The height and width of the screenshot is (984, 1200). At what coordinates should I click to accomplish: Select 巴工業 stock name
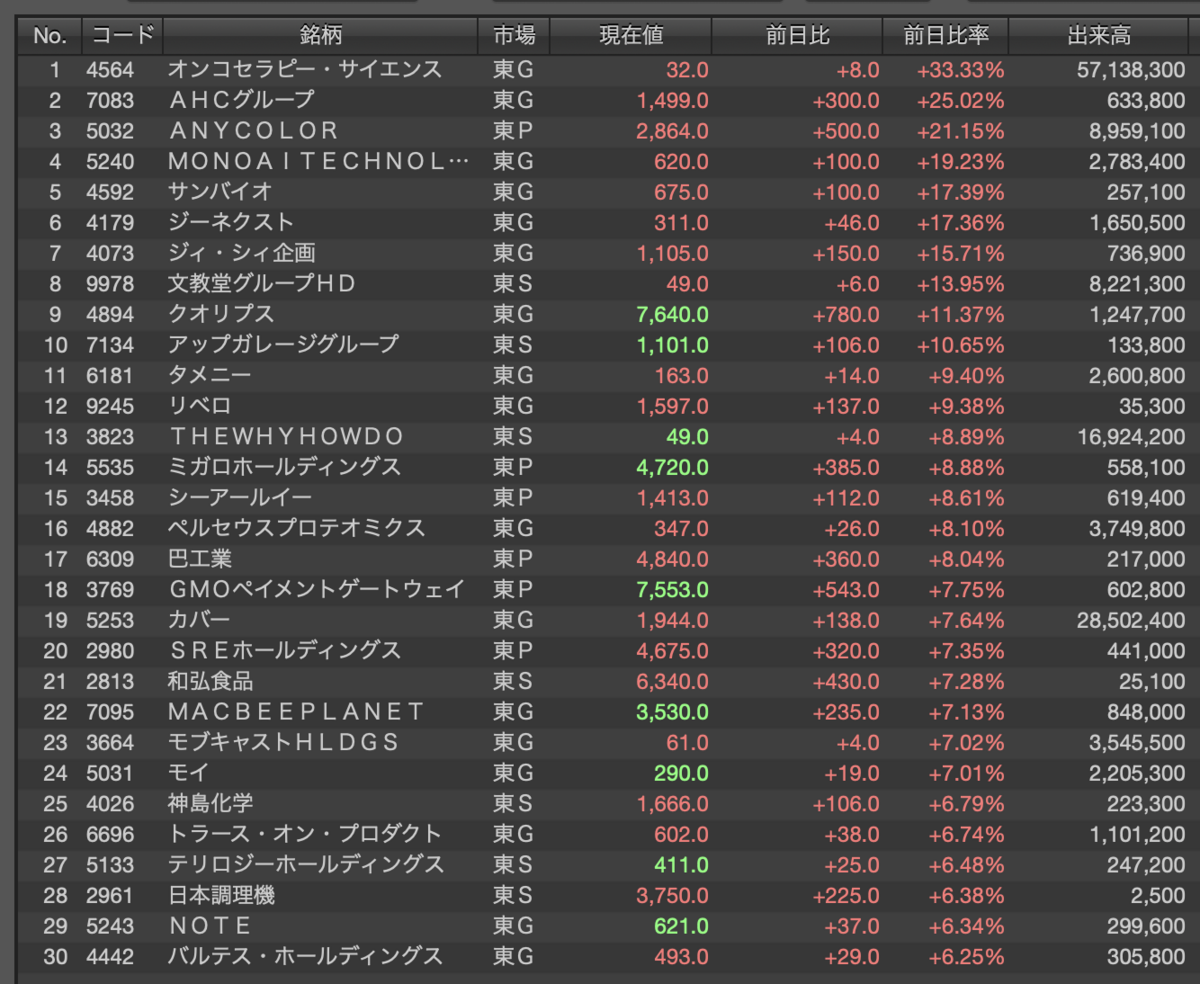point(200,559)
